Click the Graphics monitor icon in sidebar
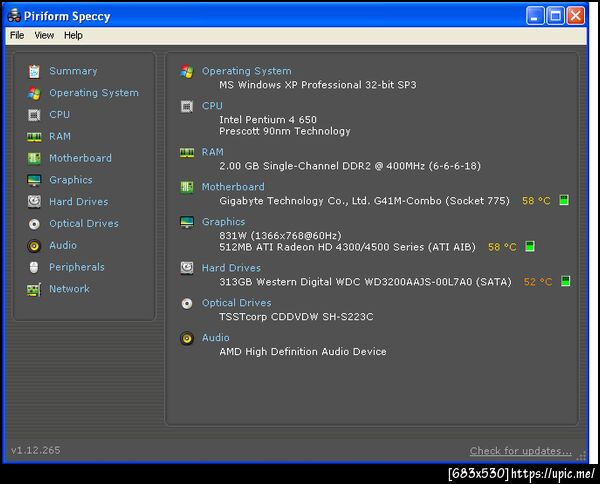The height and width of the screenshot is (484, 600). (x=34, y=180)
